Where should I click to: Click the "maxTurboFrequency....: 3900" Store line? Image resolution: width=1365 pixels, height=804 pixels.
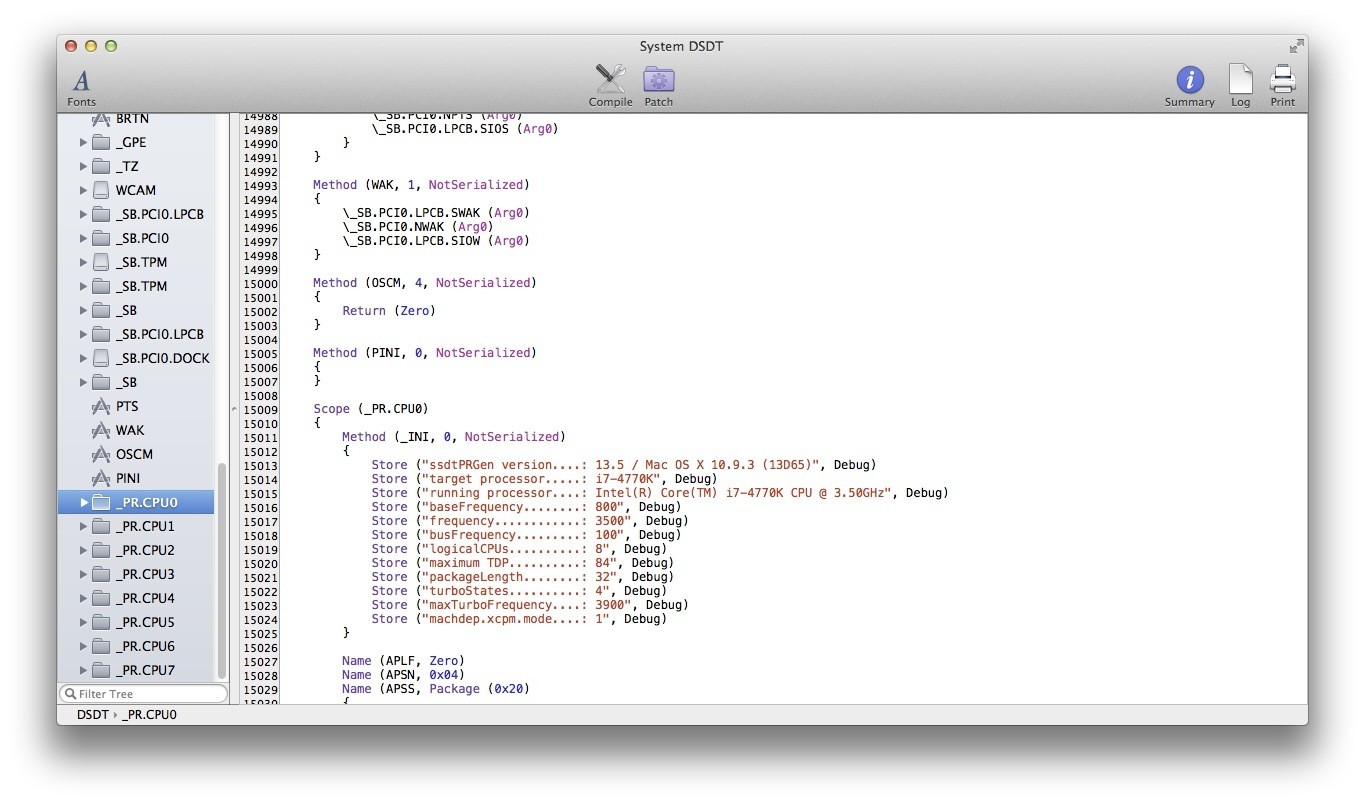point(530,605)
